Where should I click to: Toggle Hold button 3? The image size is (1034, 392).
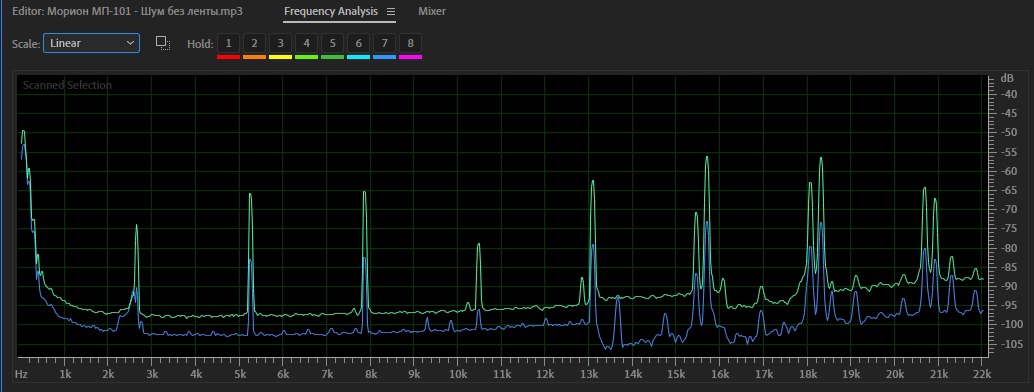pyautogui.click(x=280, y=44)
